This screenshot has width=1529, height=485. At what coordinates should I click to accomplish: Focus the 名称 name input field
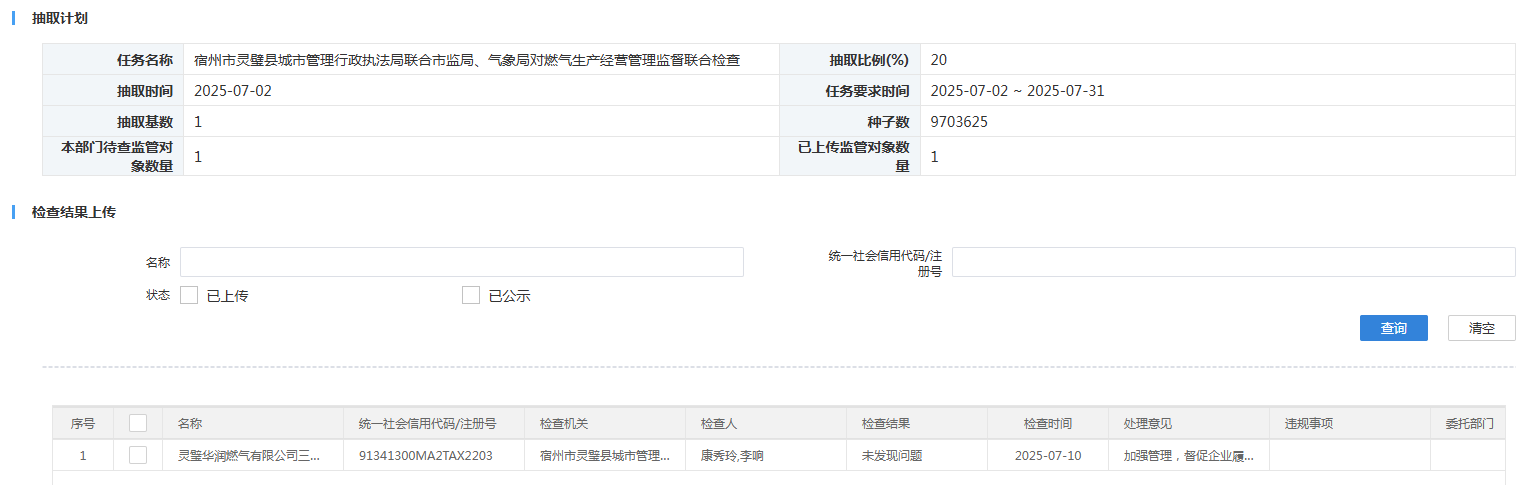click(462, 262)
